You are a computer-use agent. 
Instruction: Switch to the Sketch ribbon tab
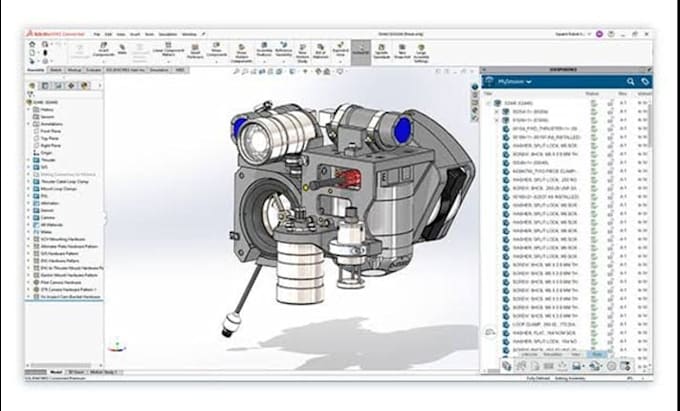[x=56, y=70]
